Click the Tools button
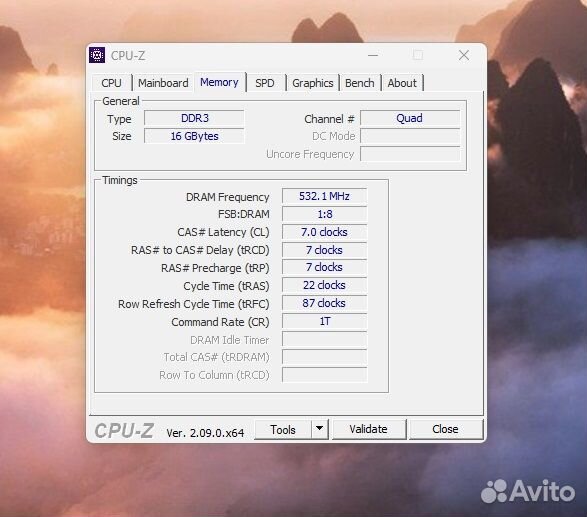This screenshot has height=517, width=587. pyautogui.click(x=283, y=429)
